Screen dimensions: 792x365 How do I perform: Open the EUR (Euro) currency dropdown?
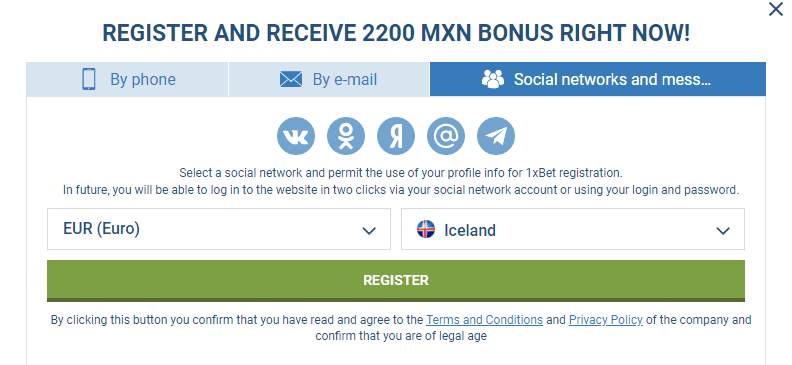[219, 229]
